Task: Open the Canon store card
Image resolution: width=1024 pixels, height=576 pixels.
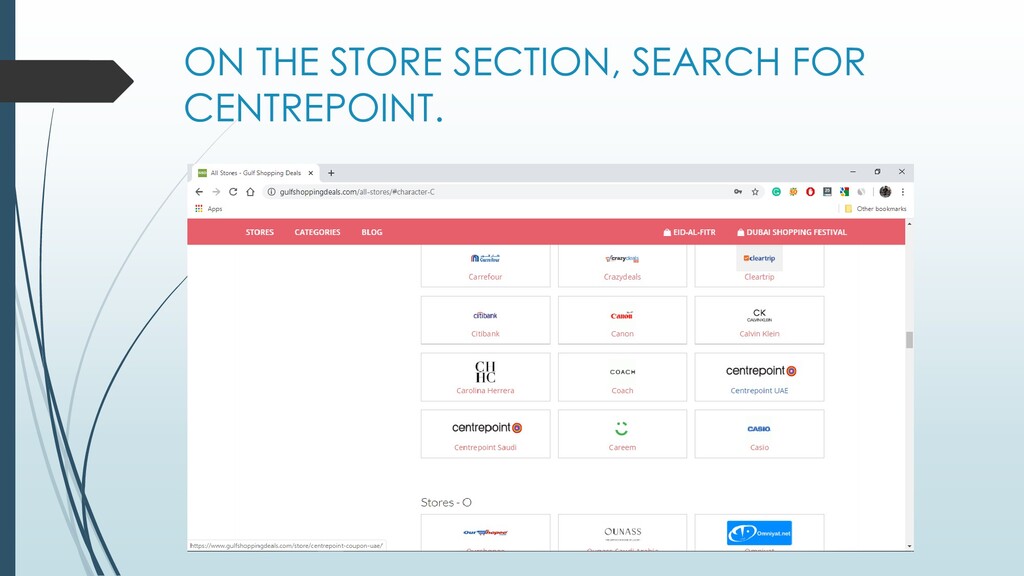Action: click(x=622, y=320)
